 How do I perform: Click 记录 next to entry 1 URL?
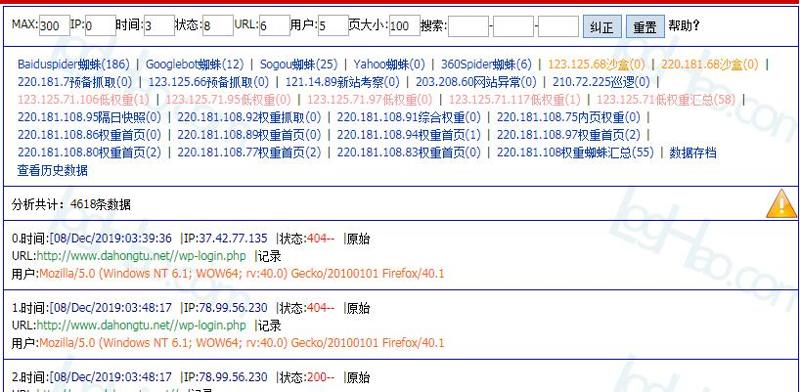pos(269,326)
